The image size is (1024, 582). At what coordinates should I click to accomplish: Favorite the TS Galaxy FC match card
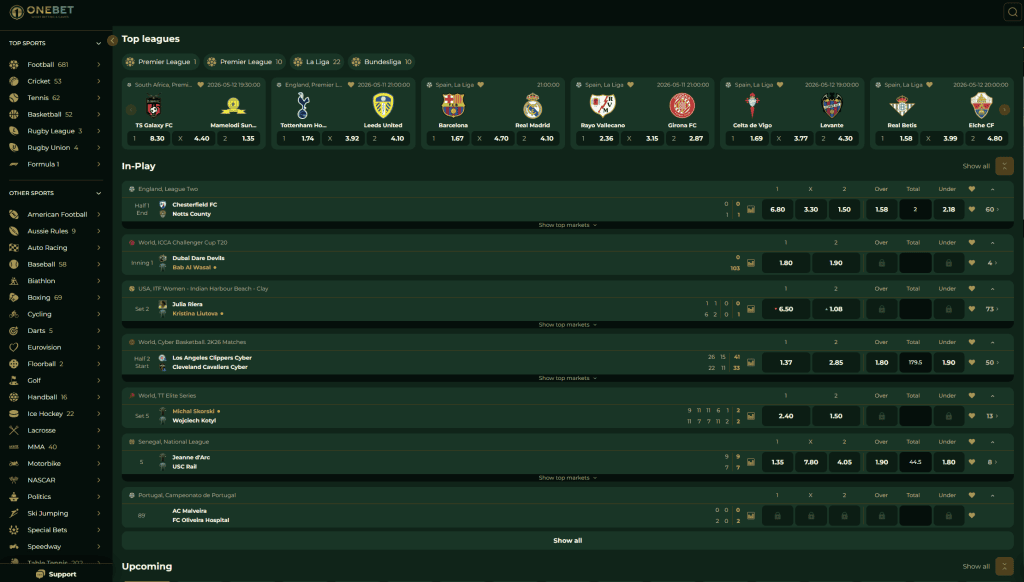[x=200, y=85]
